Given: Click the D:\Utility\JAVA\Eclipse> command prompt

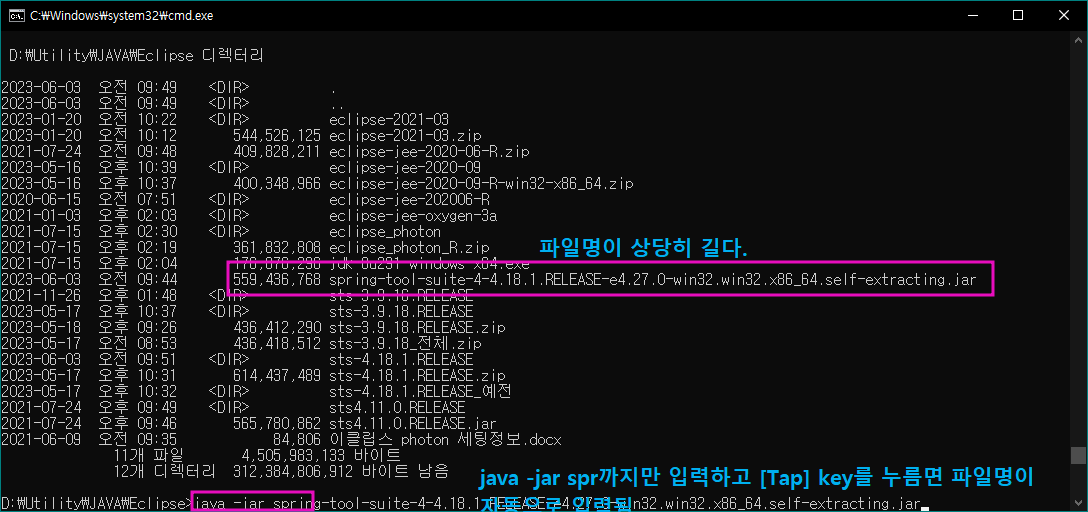Looking at the screenshot, I should pyautogui.click(x=96, y=503).
